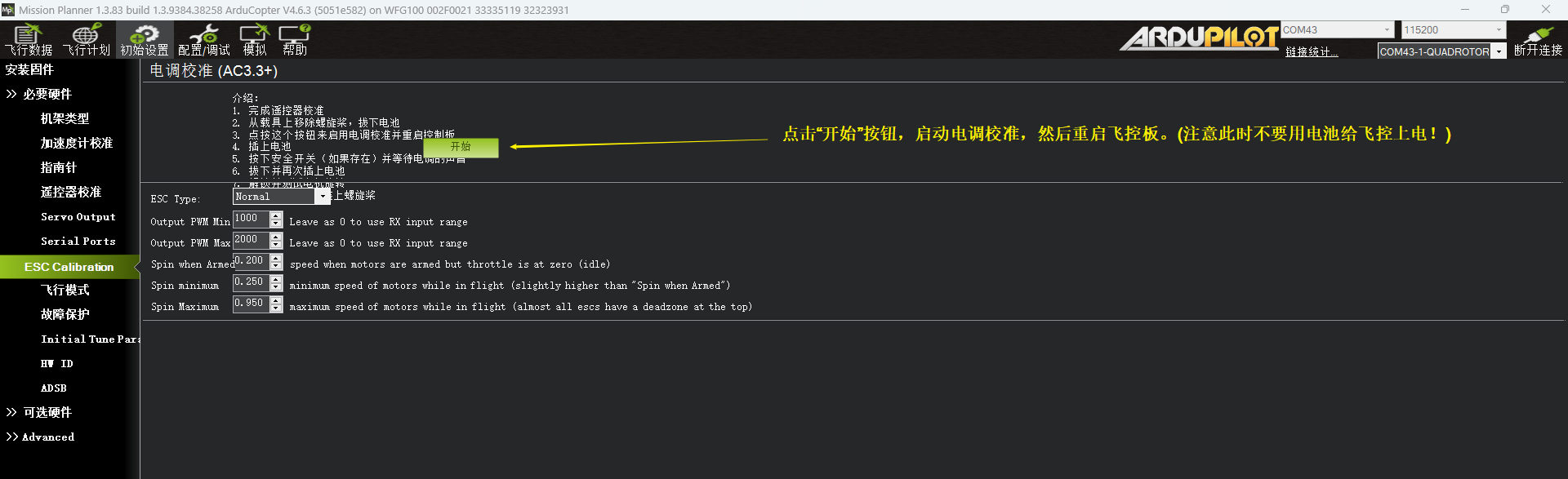This screenshot has width=1568, height=479.
Task: Click the Mission Planner title bar icon
Action: [x=8, y=10]
